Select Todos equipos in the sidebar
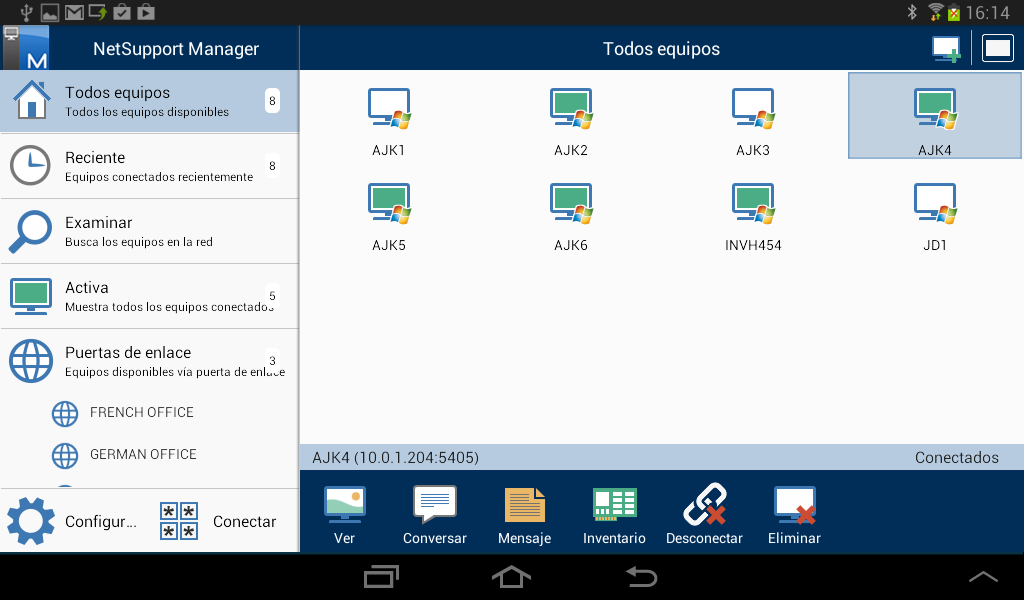 150,100
